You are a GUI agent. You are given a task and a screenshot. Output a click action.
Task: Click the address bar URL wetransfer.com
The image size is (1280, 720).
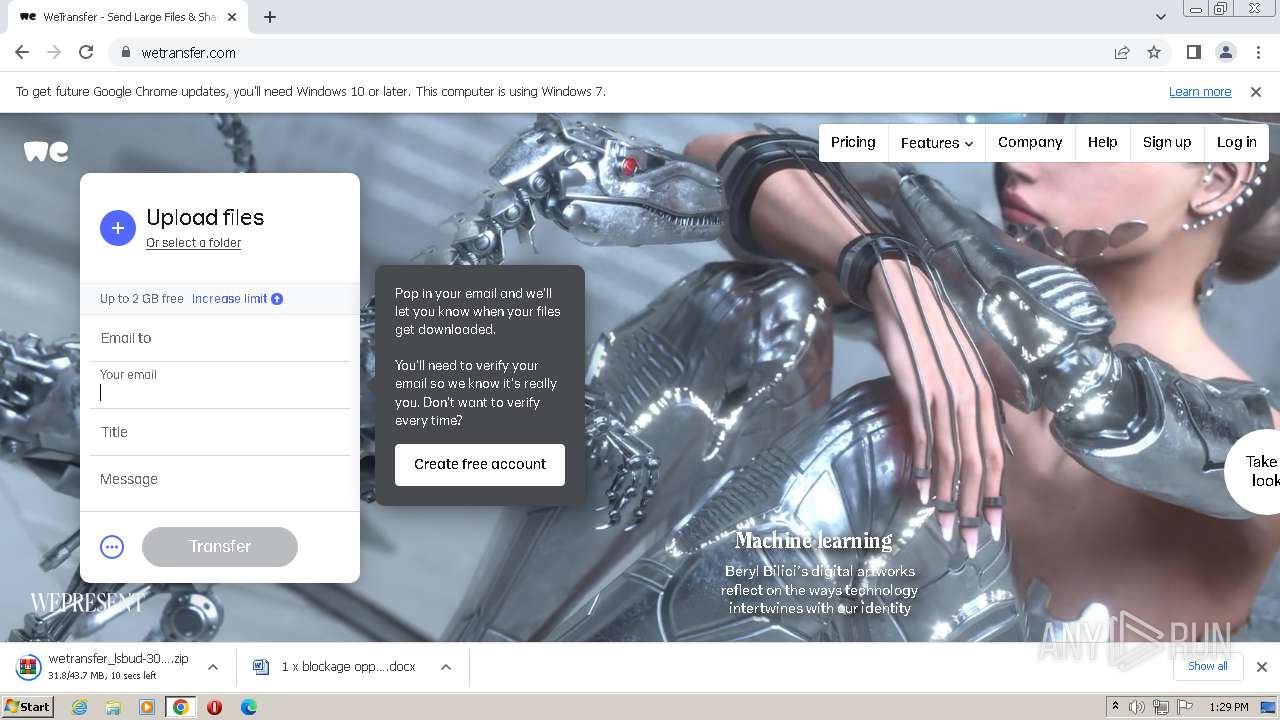click(x=189, y=53)
